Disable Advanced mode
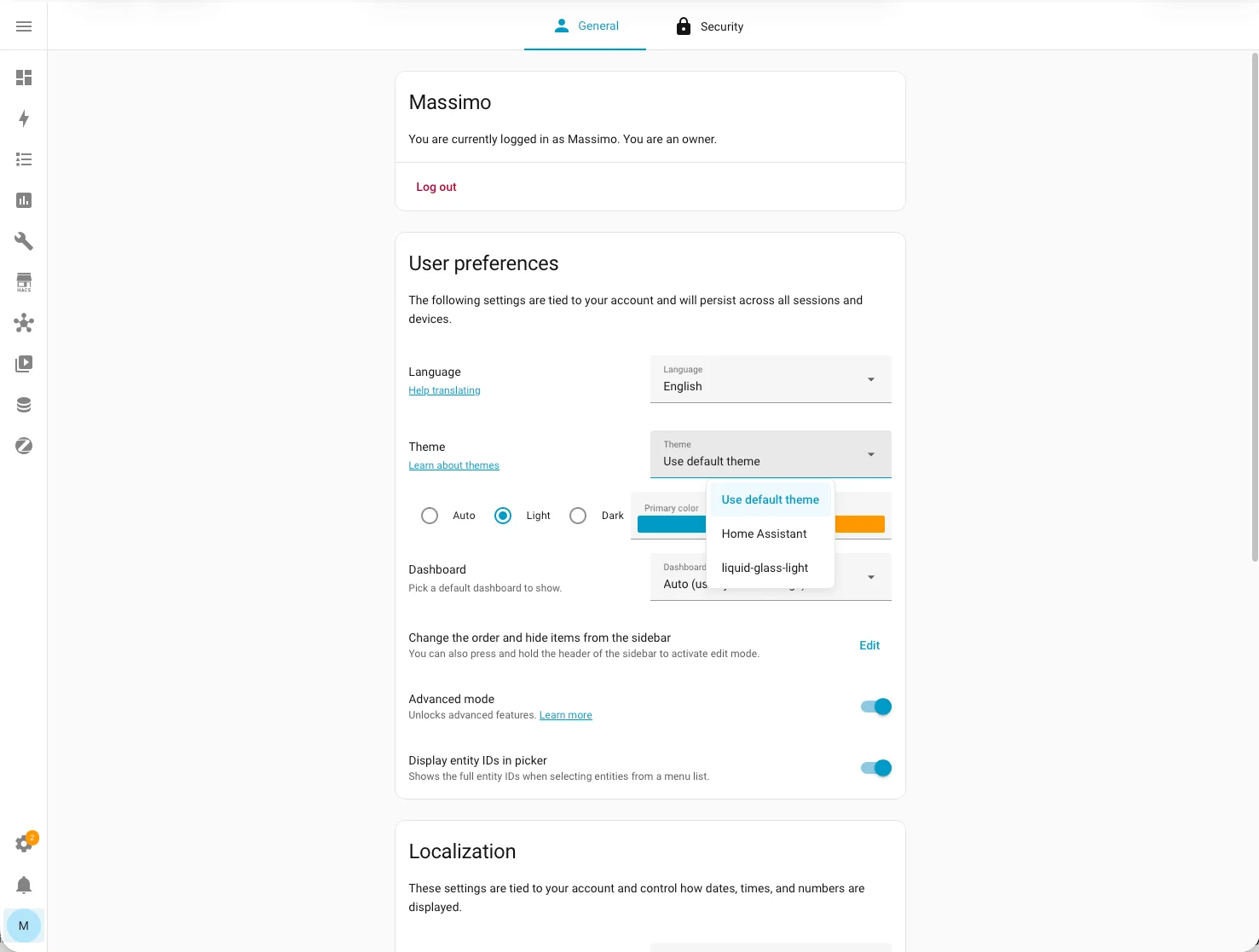The height and width of the screenshot is (952, 1259). (875, 707)
